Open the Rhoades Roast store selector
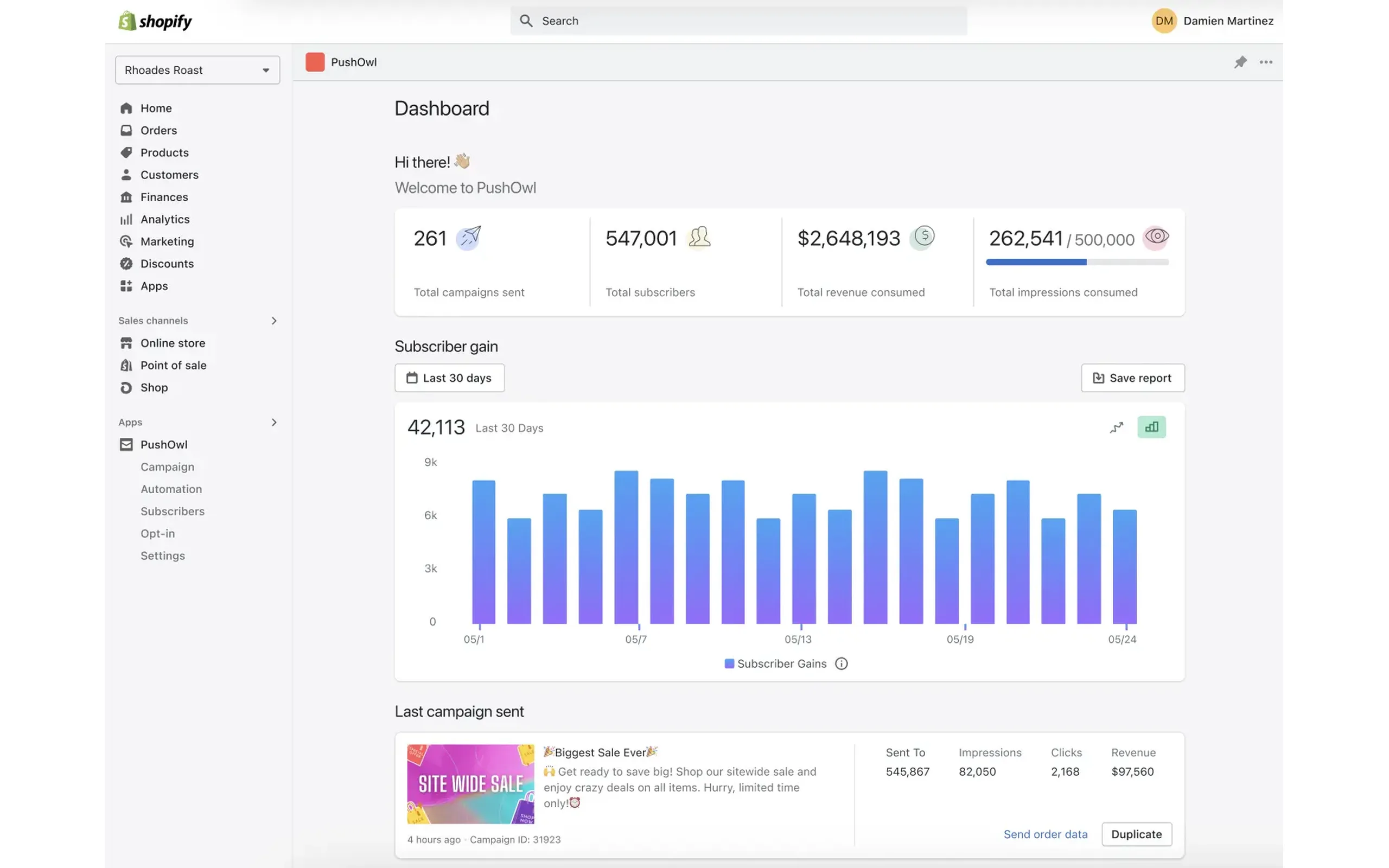This screenshot has height=868, width=1389. pyautogui.click(x=197, y=70)
